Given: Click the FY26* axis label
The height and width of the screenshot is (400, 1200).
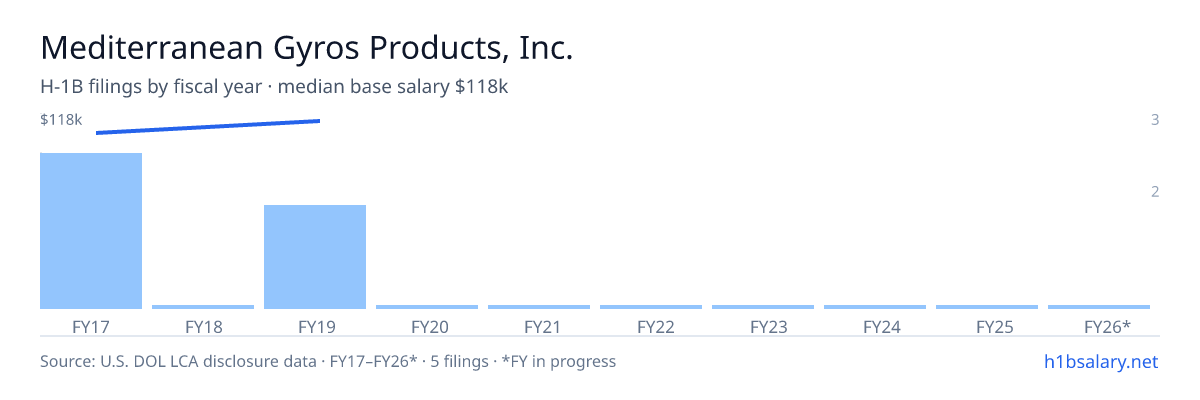Looking at the screenshot, I should [1107, 327].
